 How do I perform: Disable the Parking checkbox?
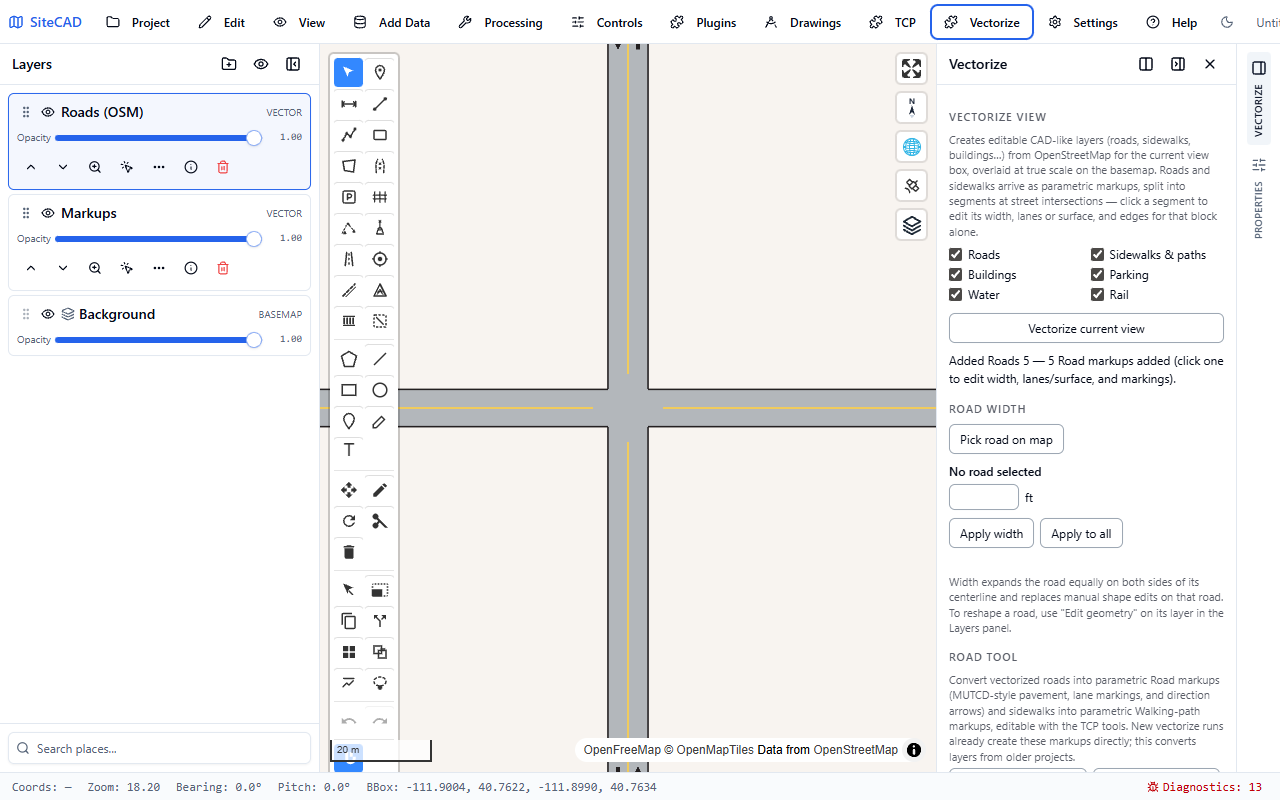tap(1097, 275)
